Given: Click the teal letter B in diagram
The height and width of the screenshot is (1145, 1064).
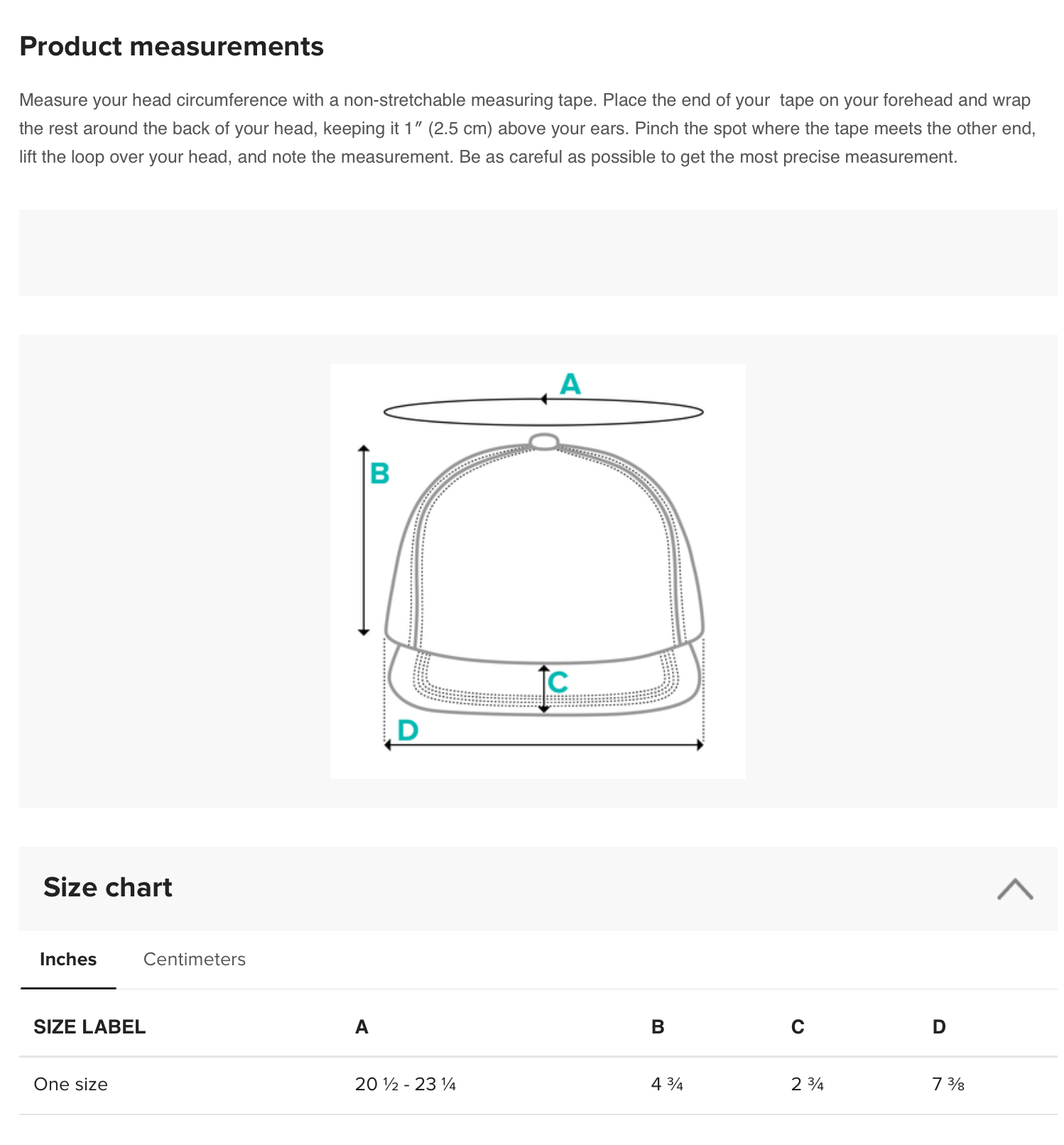Looking at the screenshot, I should [x=380, y=473].
